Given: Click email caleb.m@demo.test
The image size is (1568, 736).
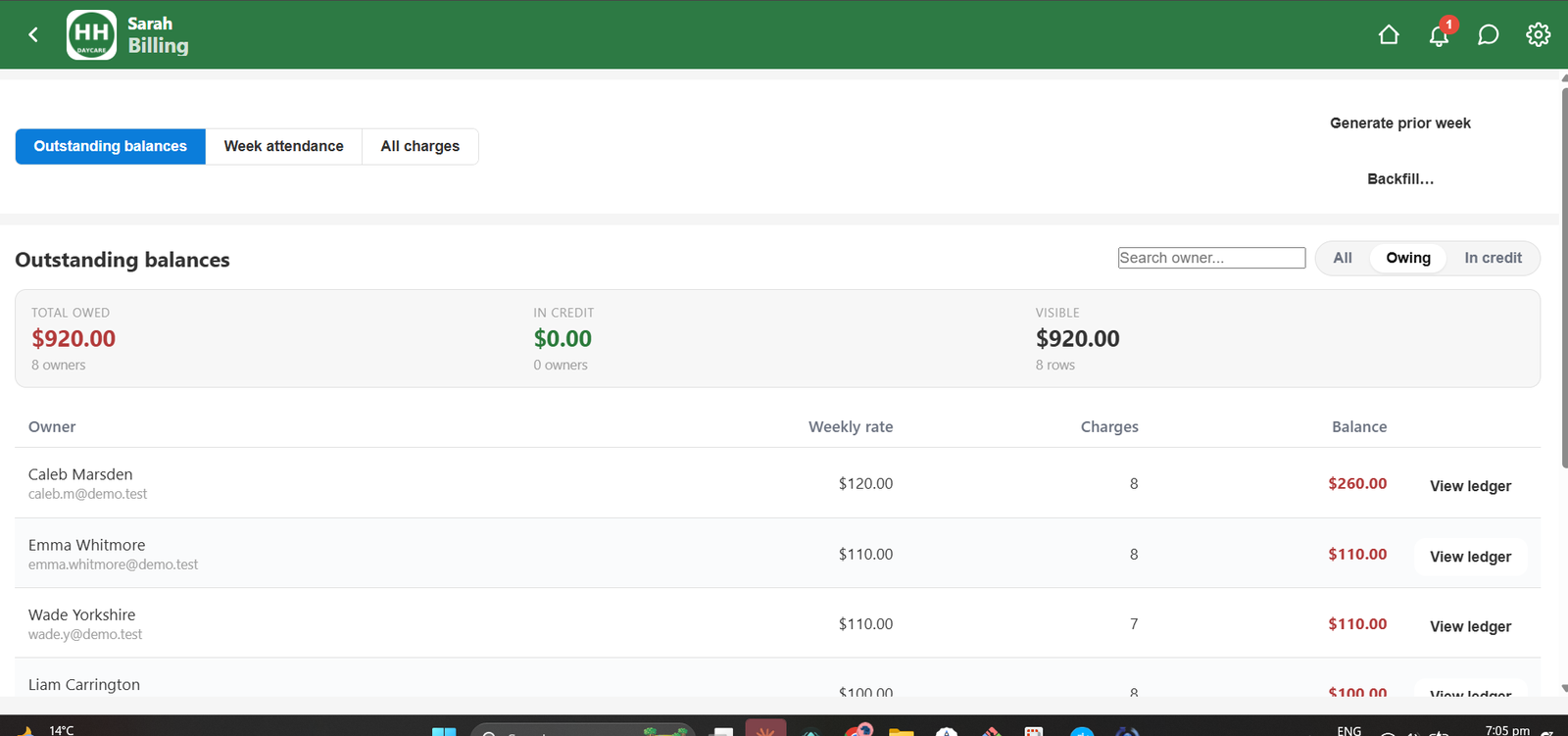Looking at the screenshot, I should pos(87,494).
